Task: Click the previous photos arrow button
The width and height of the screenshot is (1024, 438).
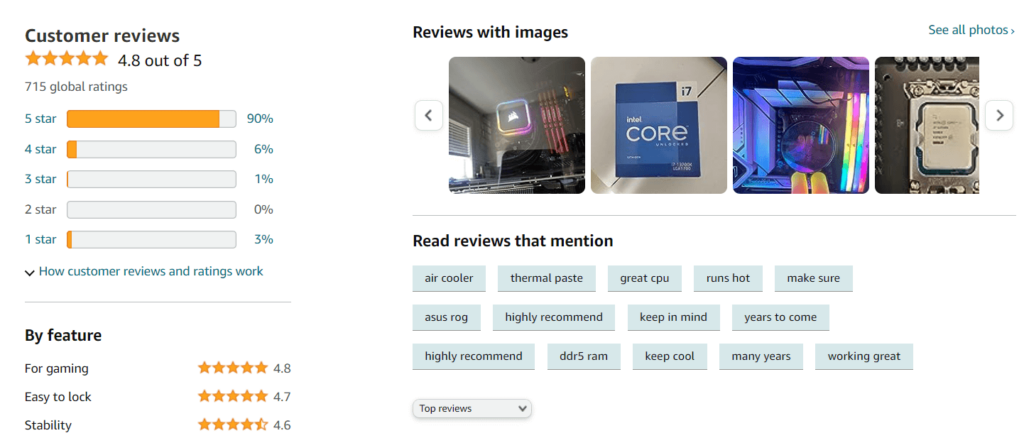Action: coord(428,115)
